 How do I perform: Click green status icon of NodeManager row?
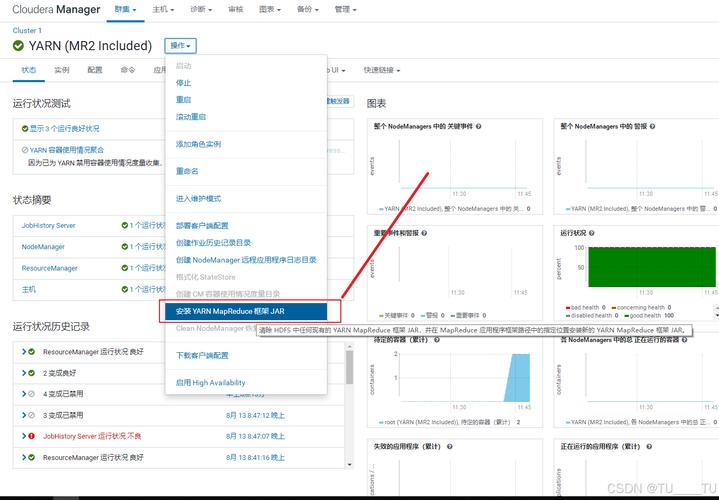click(x=125, y=247)
